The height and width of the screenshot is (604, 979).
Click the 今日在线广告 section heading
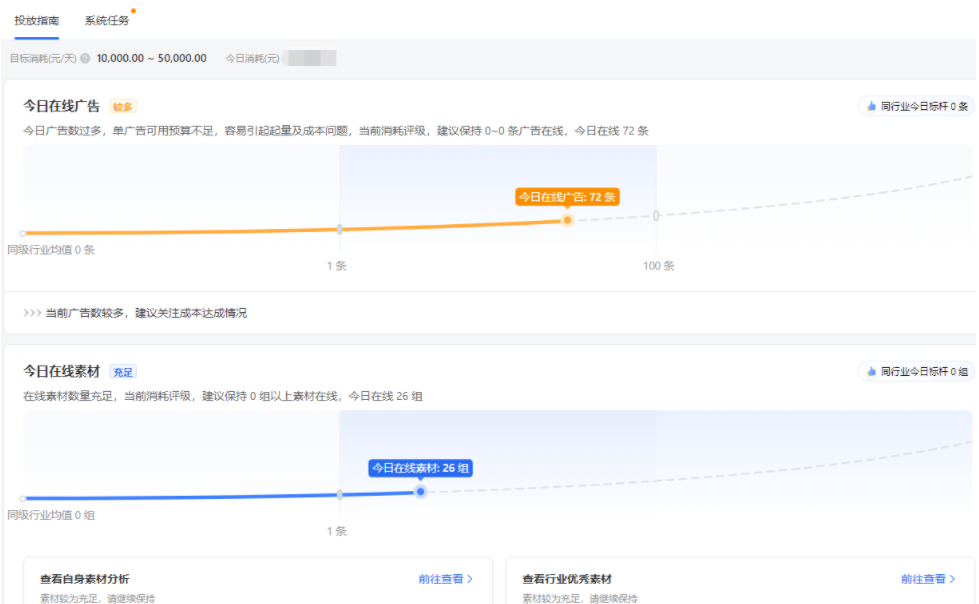point(62,106)
